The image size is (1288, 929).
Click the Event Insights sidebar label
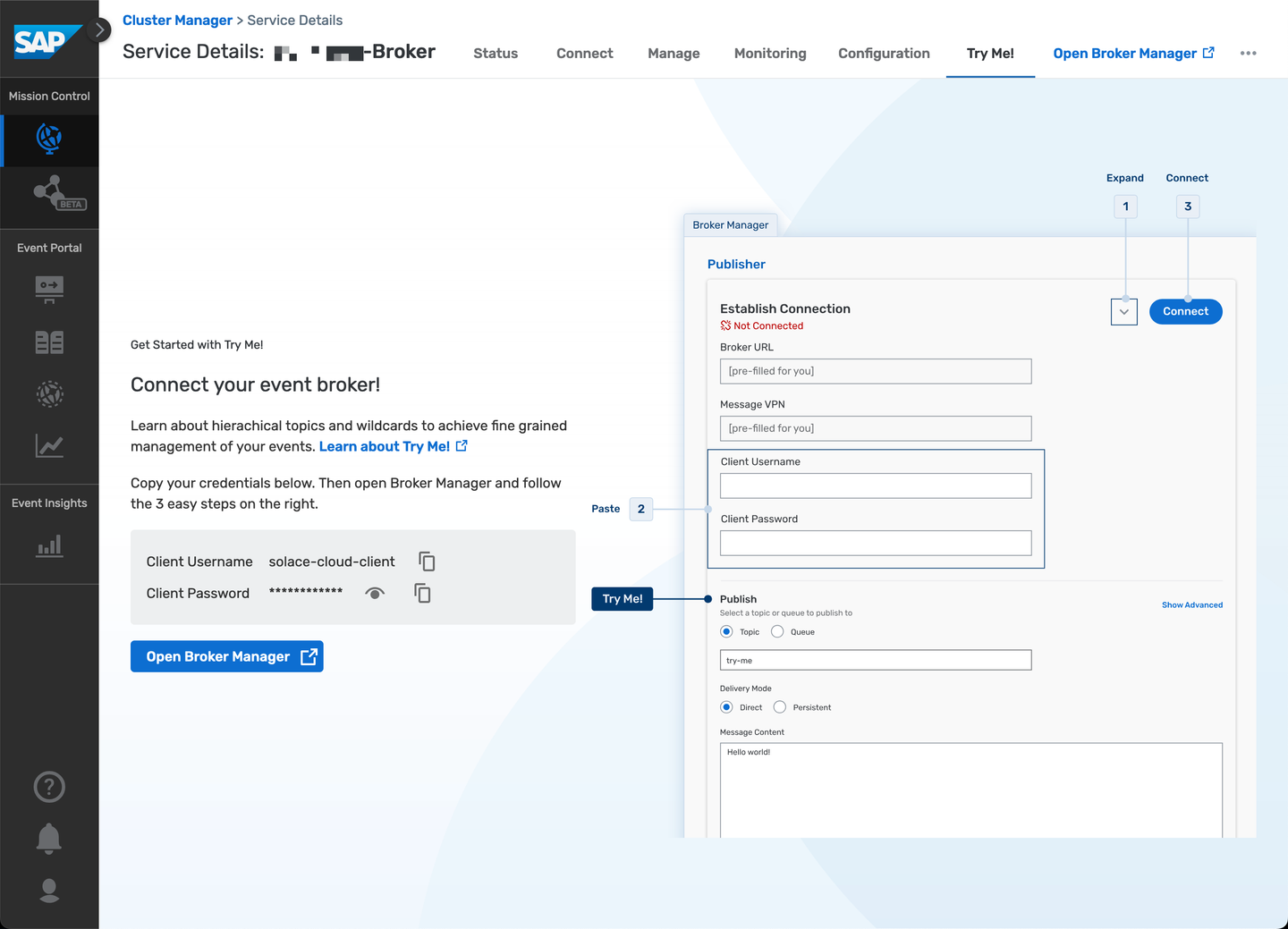tap(49, 503)
